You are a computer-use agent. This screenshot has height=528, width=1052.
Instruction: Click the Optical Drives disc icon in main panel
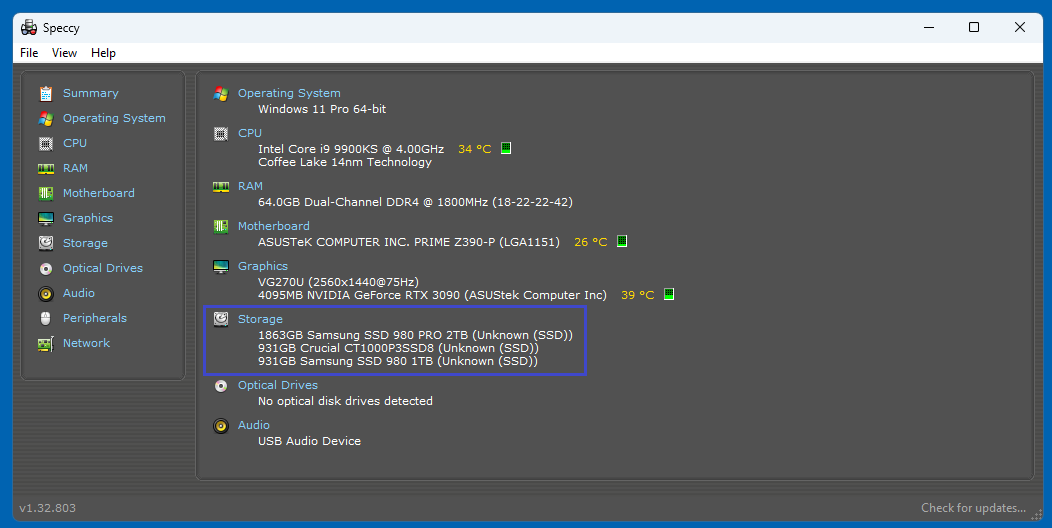(221, 386)
